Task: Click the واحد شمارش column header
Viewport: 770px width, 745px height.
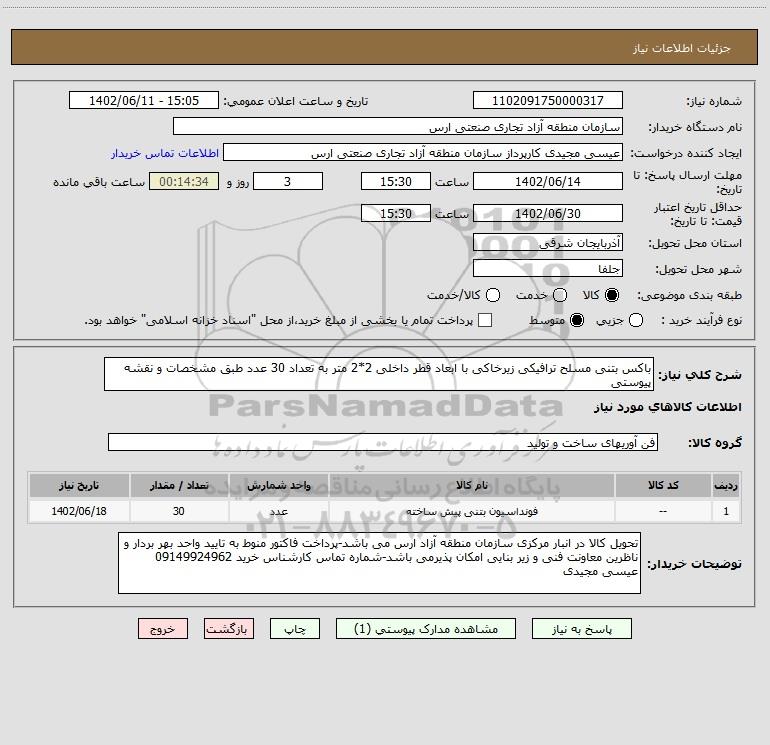Action: (x=278, y=485)
